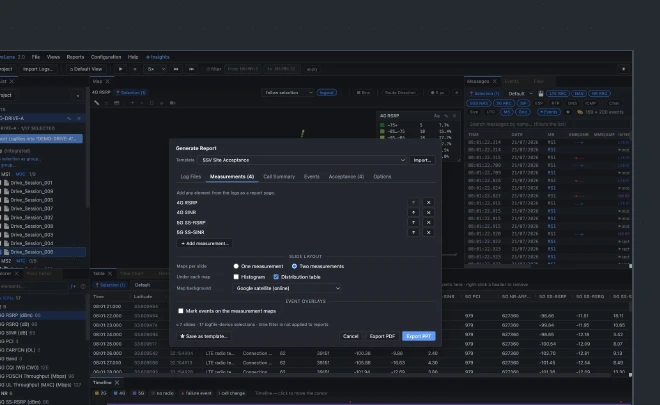
Task: Close the Map panel tab
Action: click(108, 81)
